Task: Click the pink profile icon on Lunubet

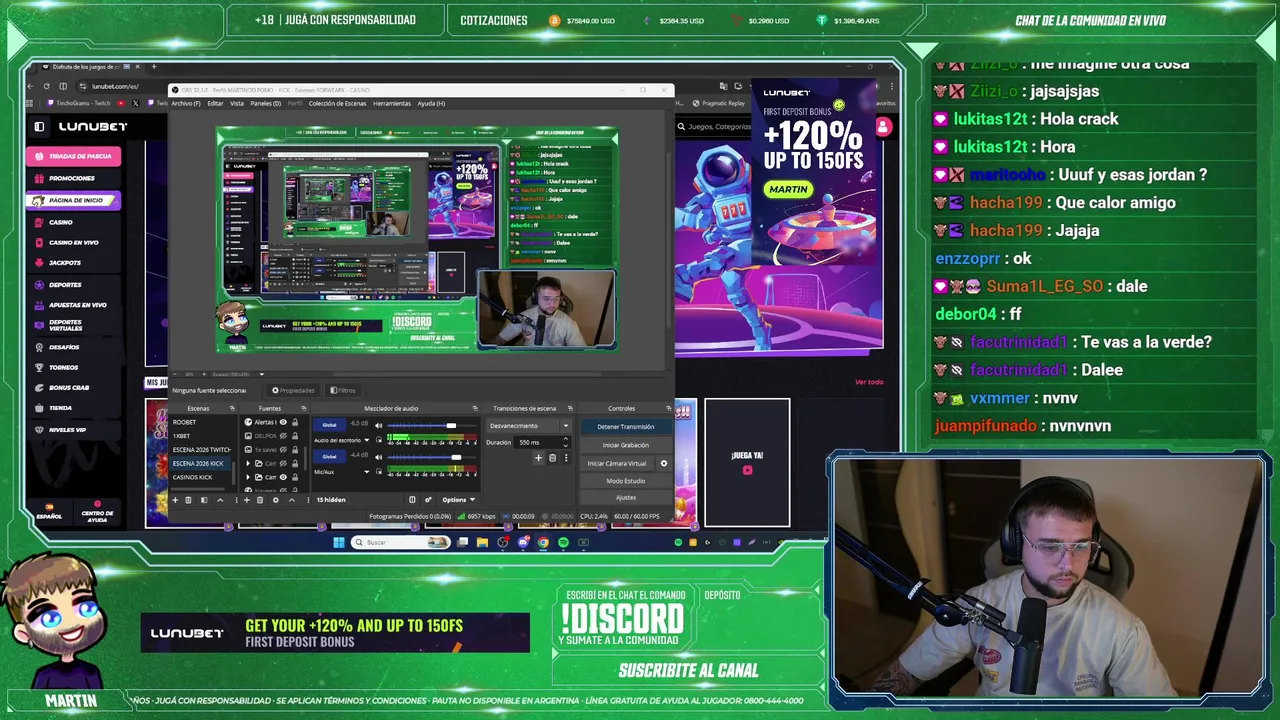Action: (x=883, y=127)
